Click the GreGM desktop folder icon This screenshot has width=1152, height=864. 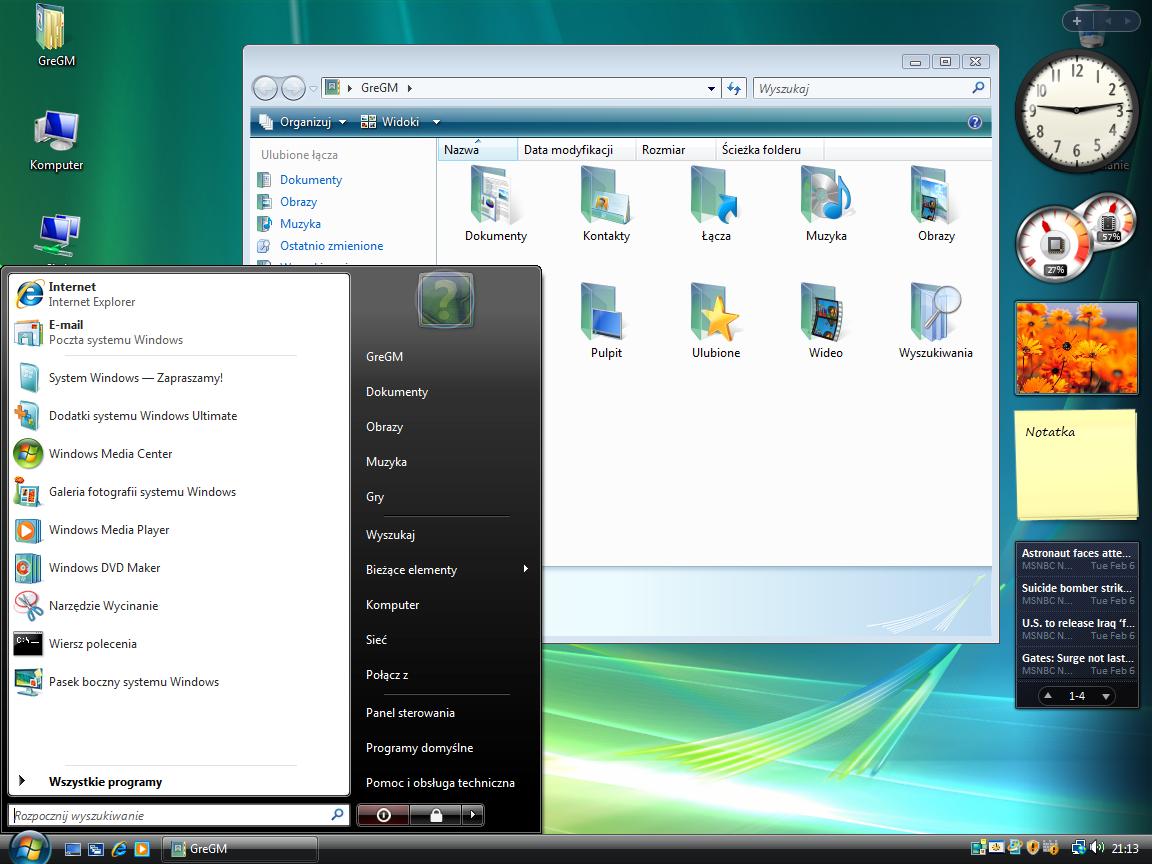coord(57,36)
